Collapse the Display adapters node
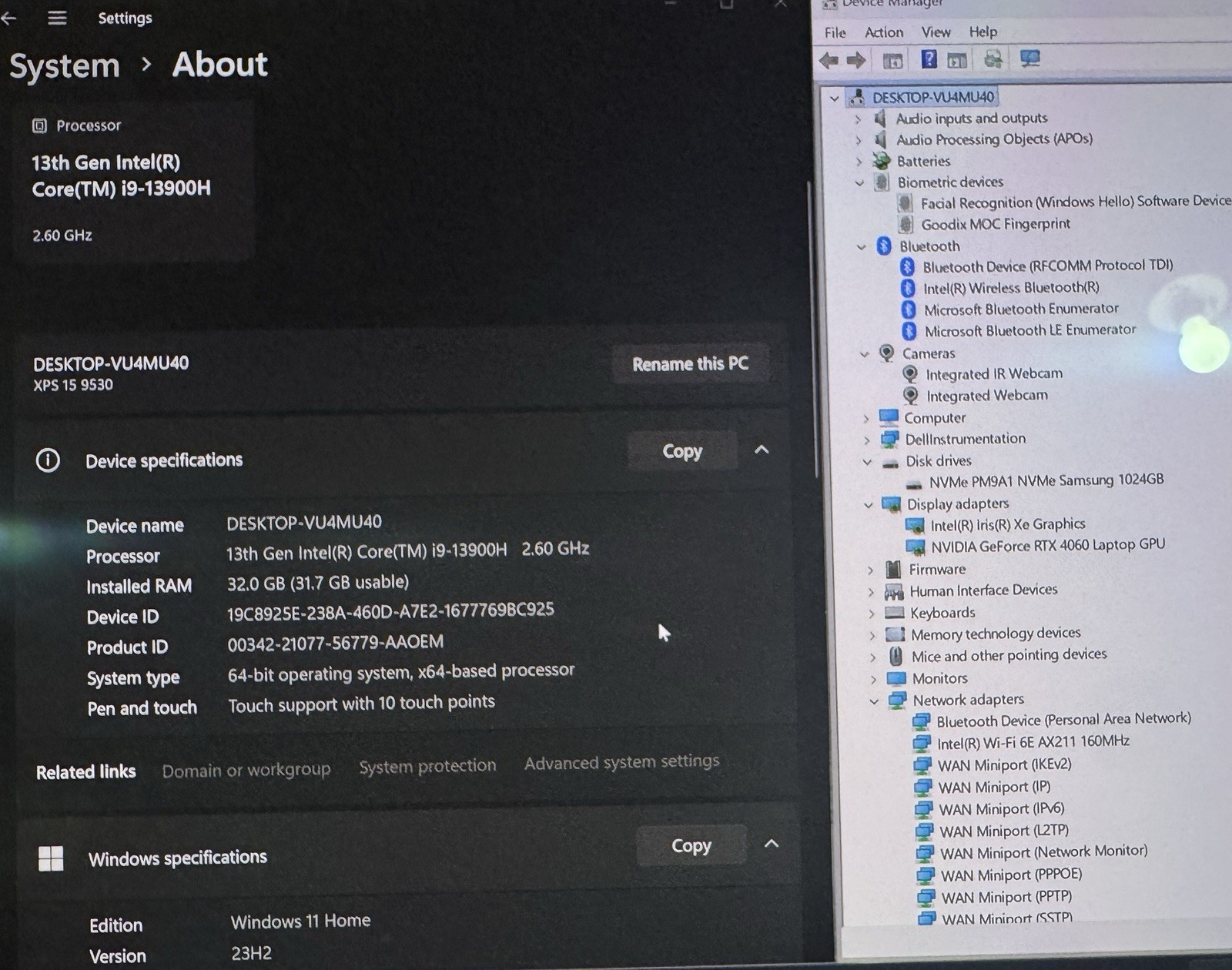 click(x=869, y=505)
